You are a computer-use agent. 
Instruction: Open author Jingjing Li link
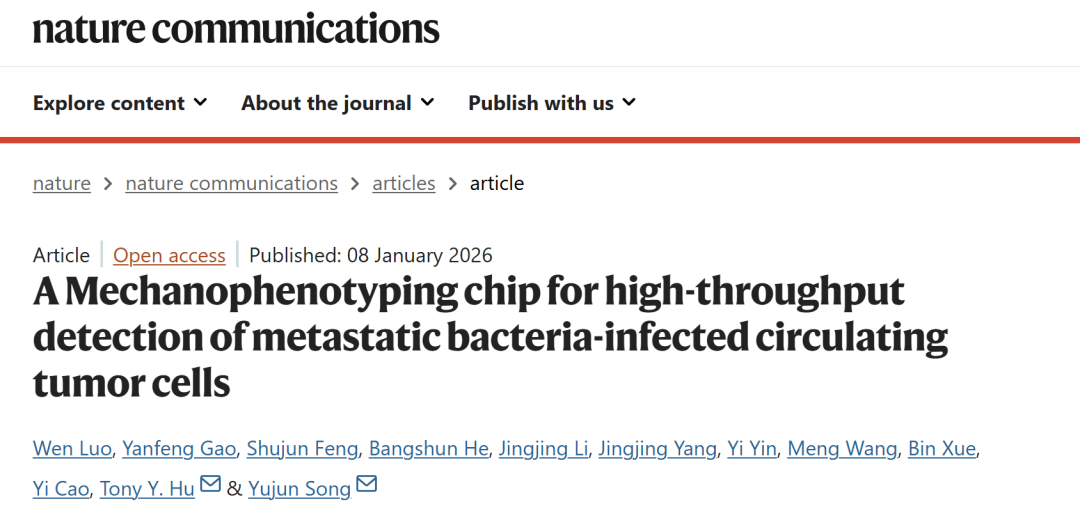543,448
